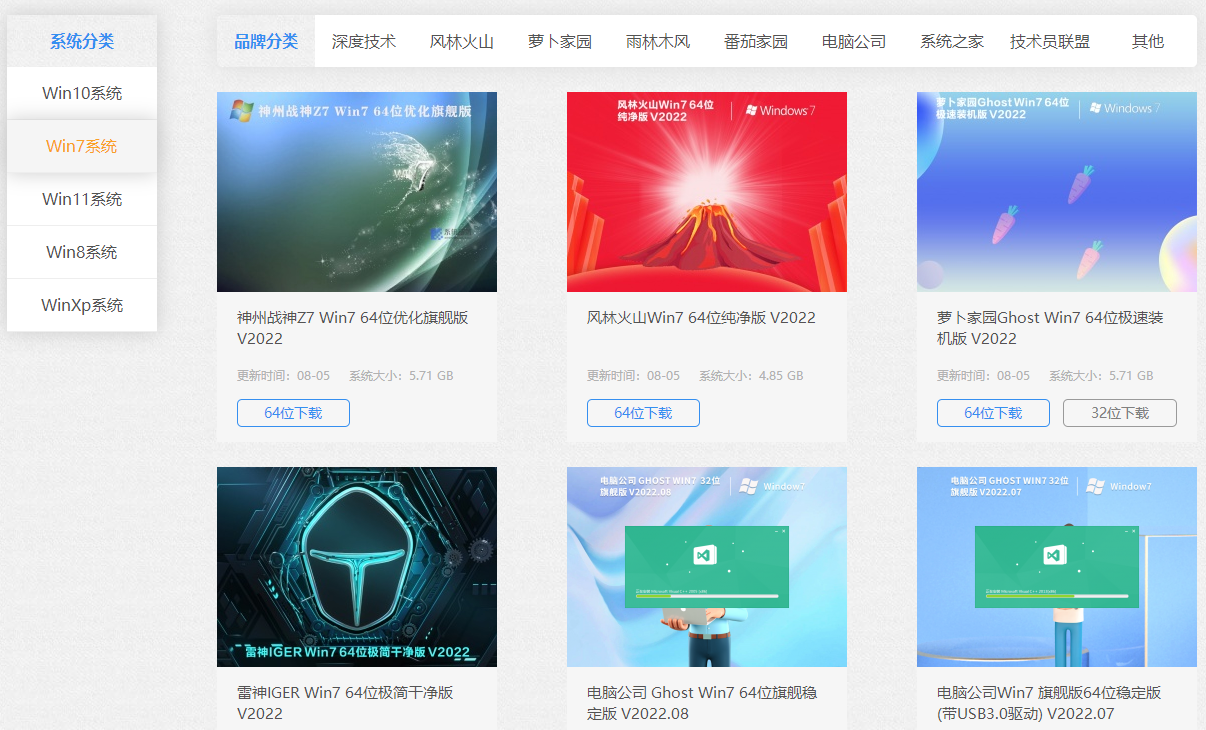Open 电脑公司 V2022.08 thumbnail image
Viewport: 1206px width, 730px height.
[707, 567]
